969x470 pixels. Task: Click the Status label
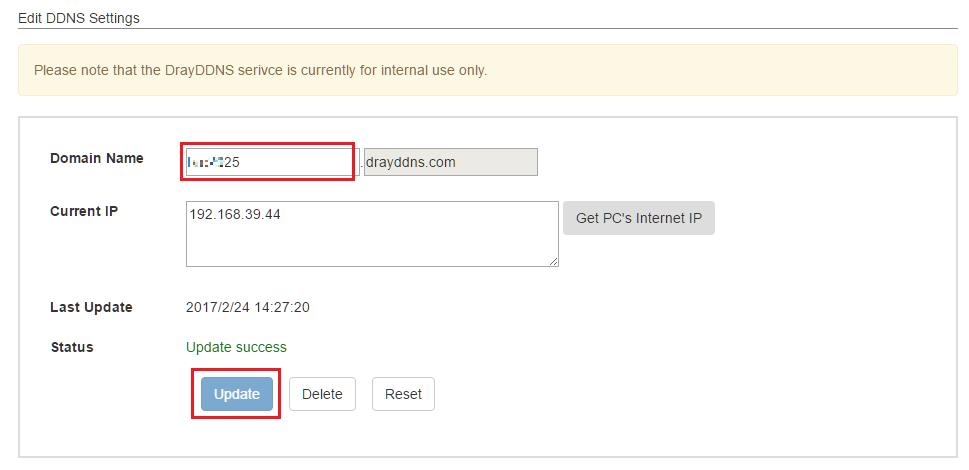(x=71, y=347)
